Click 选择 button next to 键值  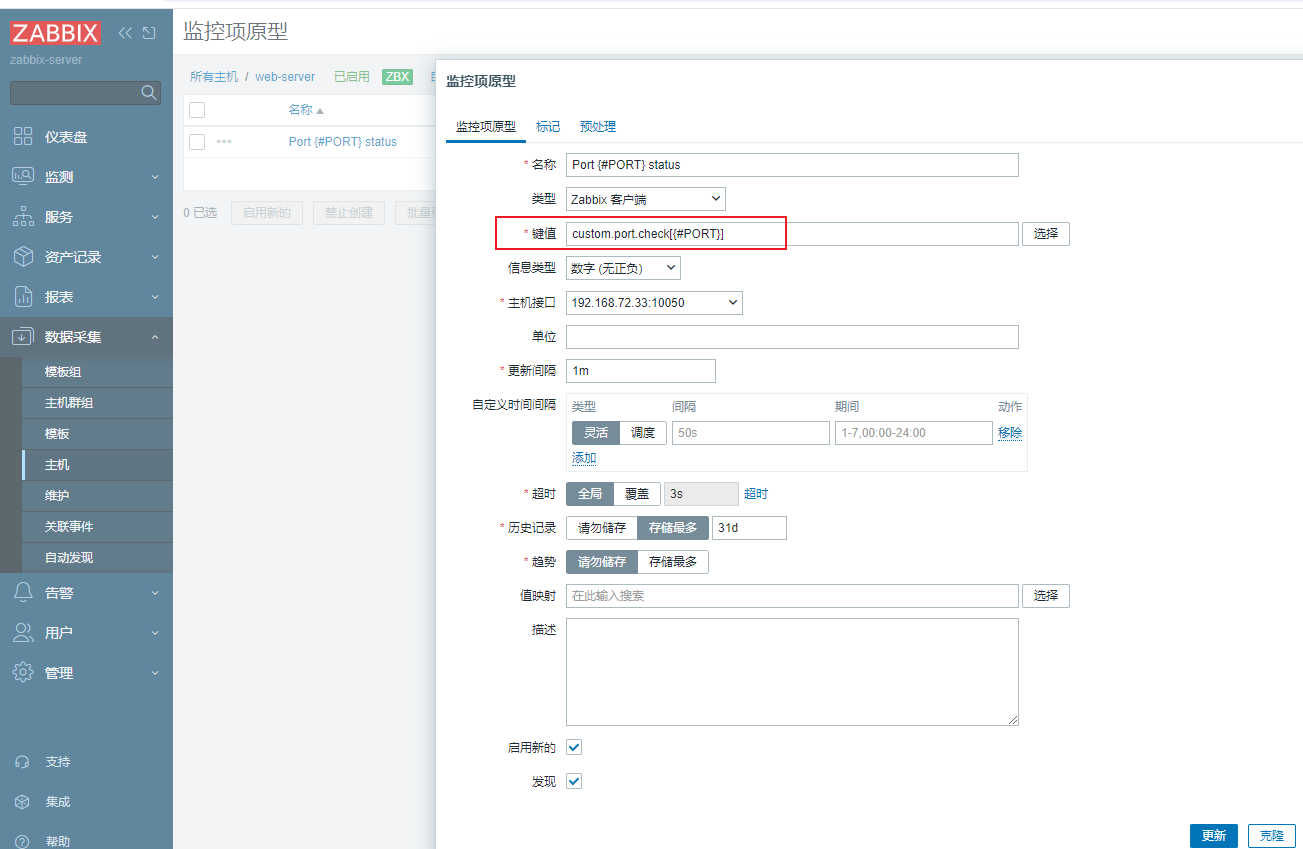(1046, 234)
